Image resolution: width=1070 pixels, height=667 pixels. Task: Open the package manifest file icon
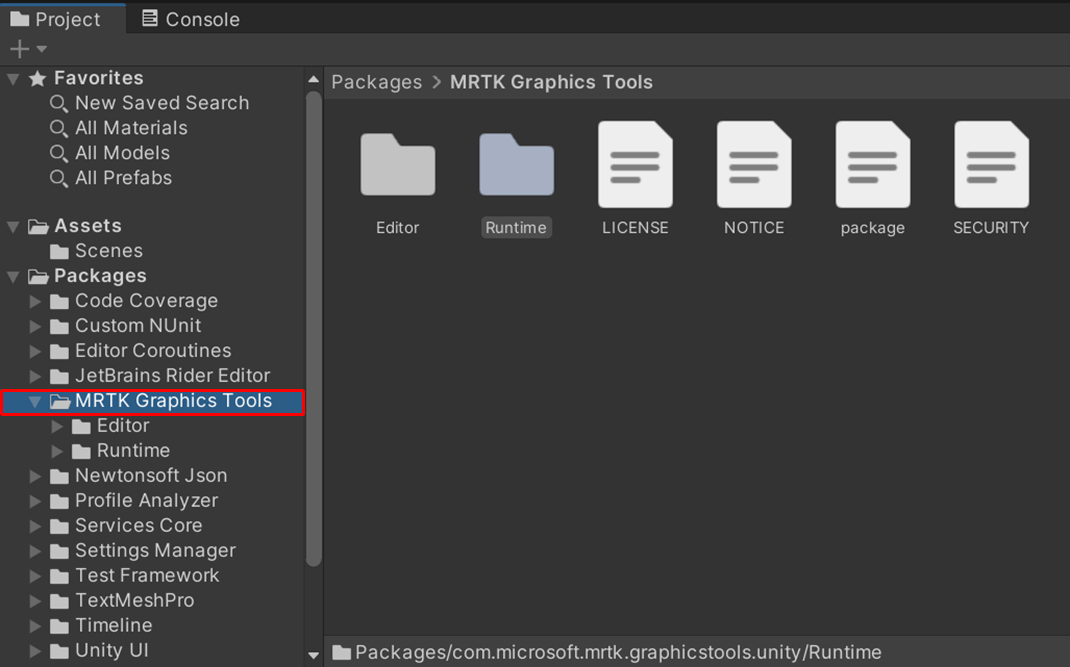pyautogui.click(x=872, y=165)
